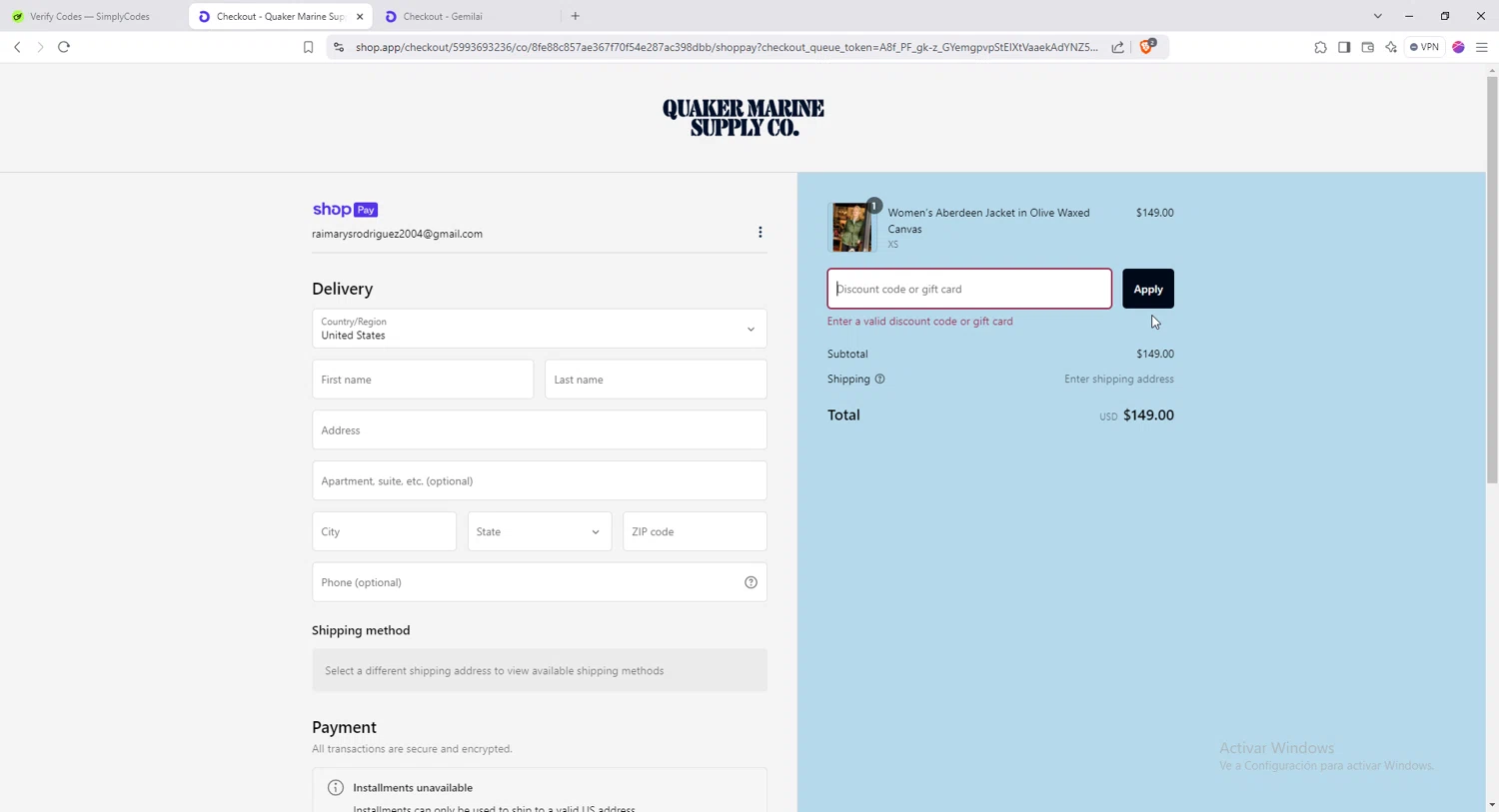
Task: Click the 'Enter a valid discount code' error
Action: pos(920,322)
